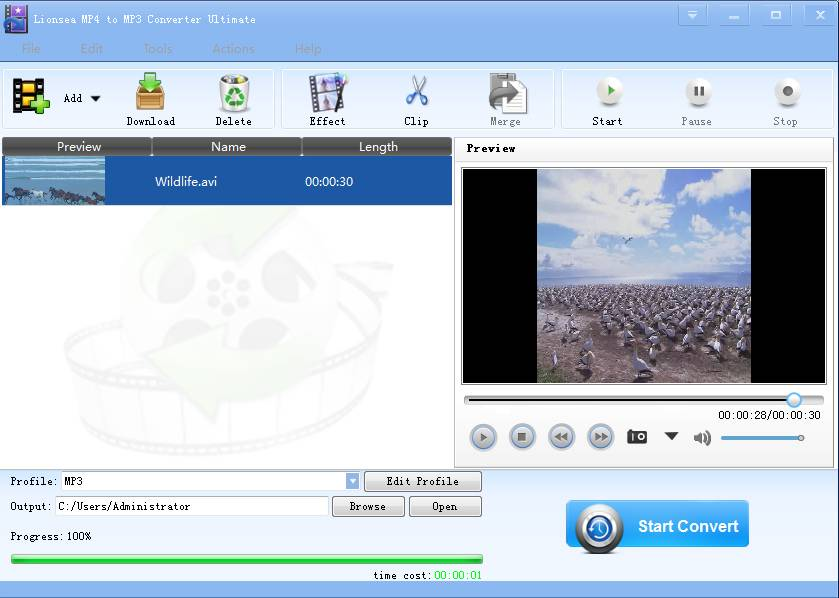839x598 pixels.
Task: Click the Open output folder button
Action: (445, 507)
